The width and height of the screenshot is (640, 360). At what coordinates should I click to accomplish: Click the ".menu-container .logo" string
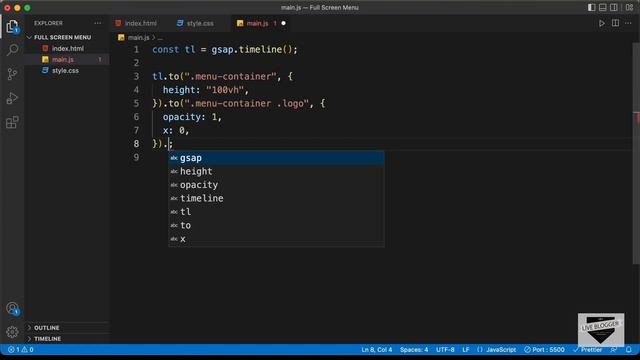click(x=247, y=103)
